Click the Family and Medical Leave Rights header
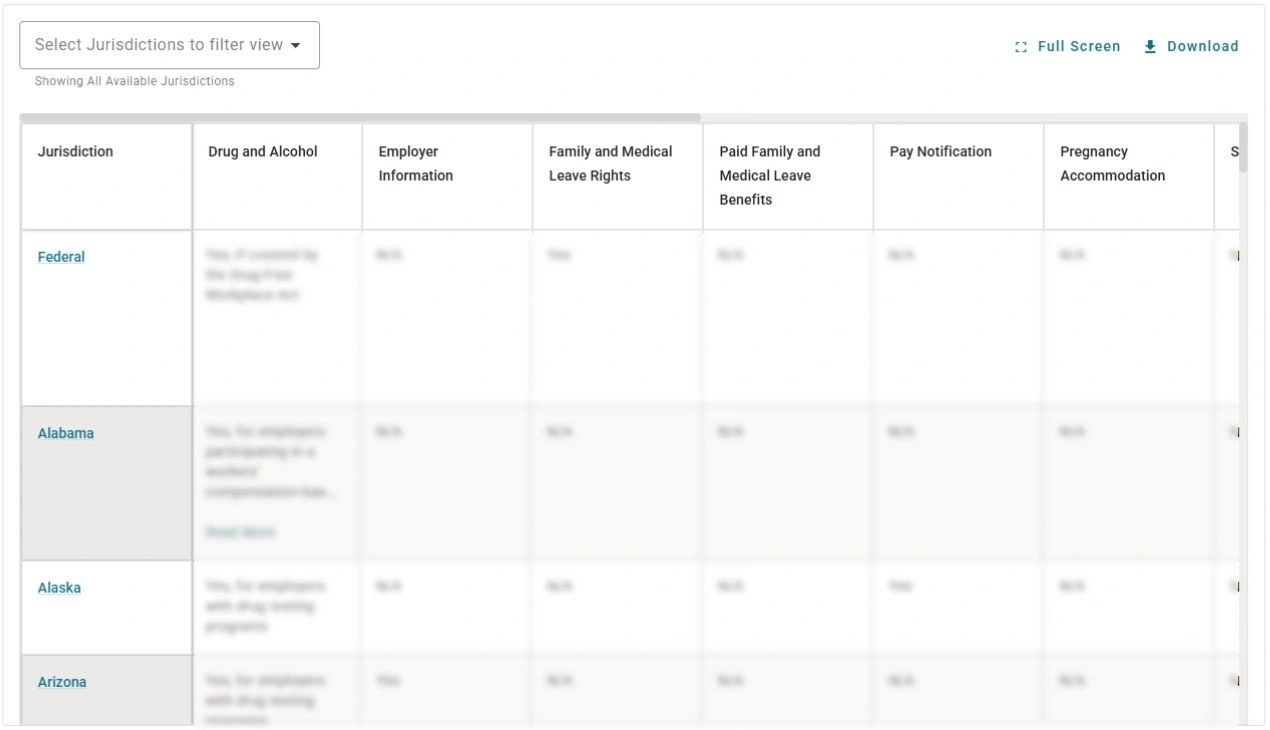 [x=610, y=163]
